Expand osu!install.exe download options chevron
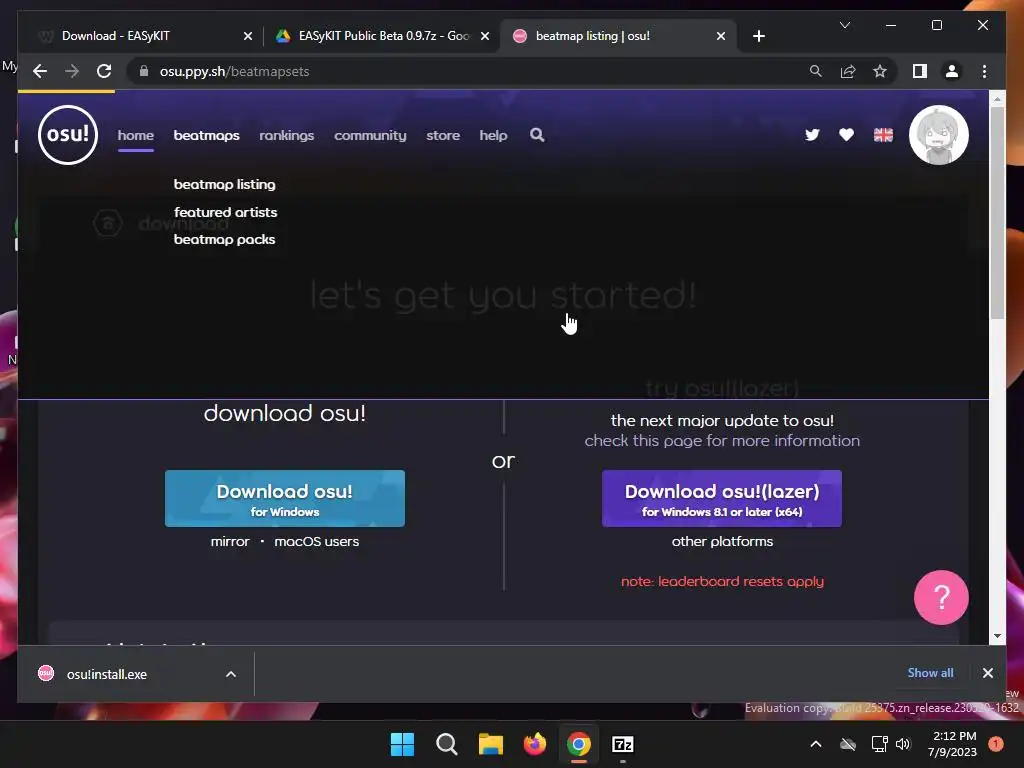Image resolution: width=1024 pixels, height=768 pixels. (231, 674)
